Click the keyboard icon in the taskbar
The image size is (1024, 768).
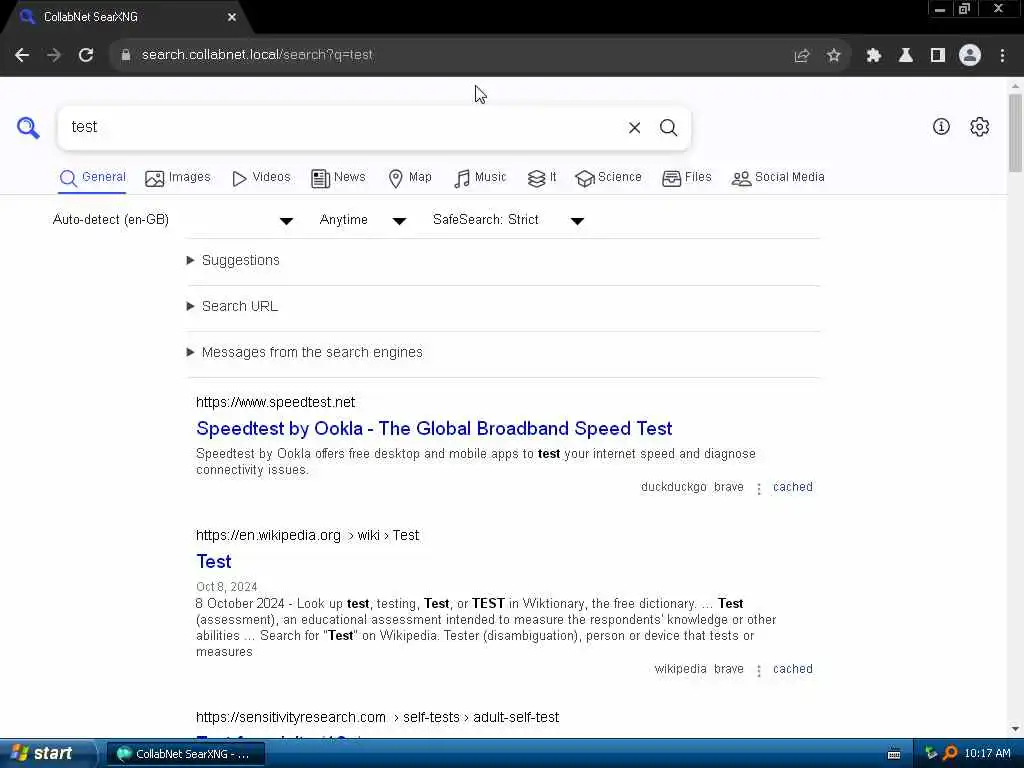894,754
